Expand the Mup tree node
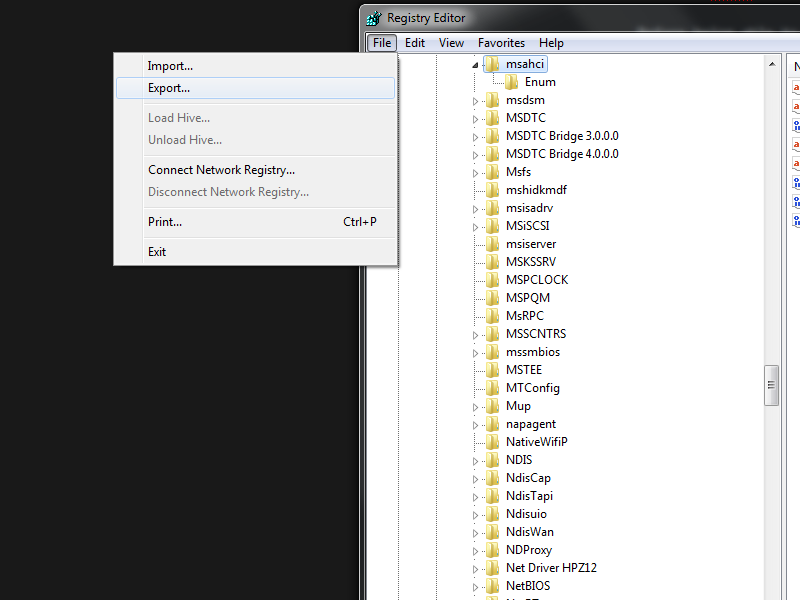This screenshot has width=800, height=600. 475,407
